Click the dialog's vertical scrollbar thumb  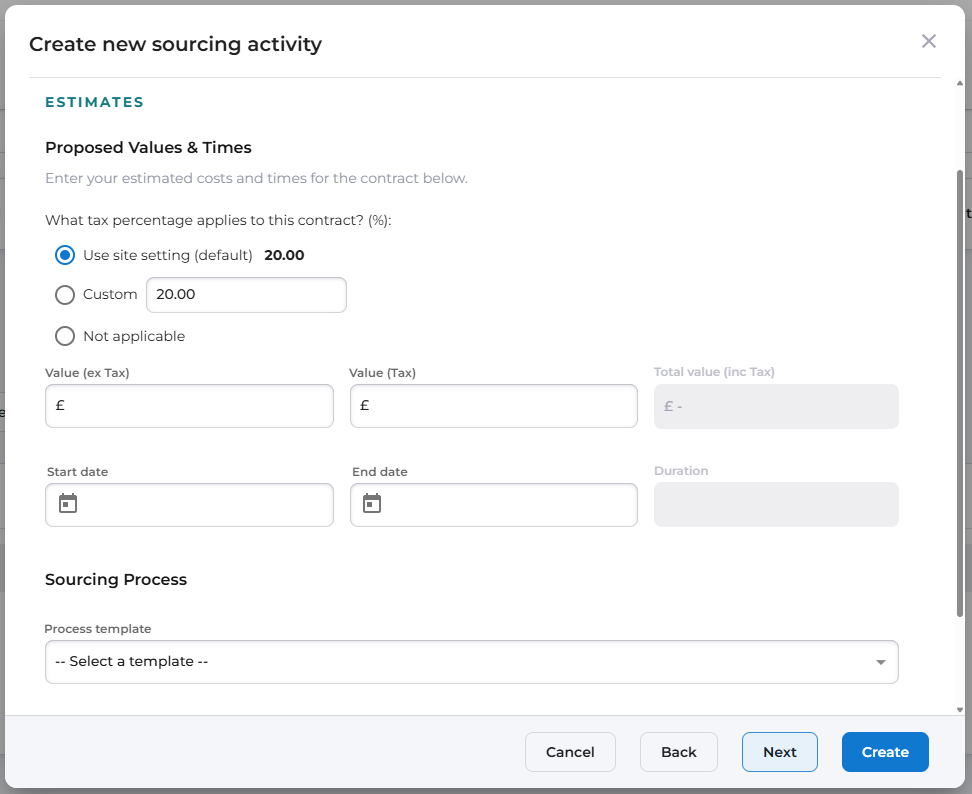[960, 390]
